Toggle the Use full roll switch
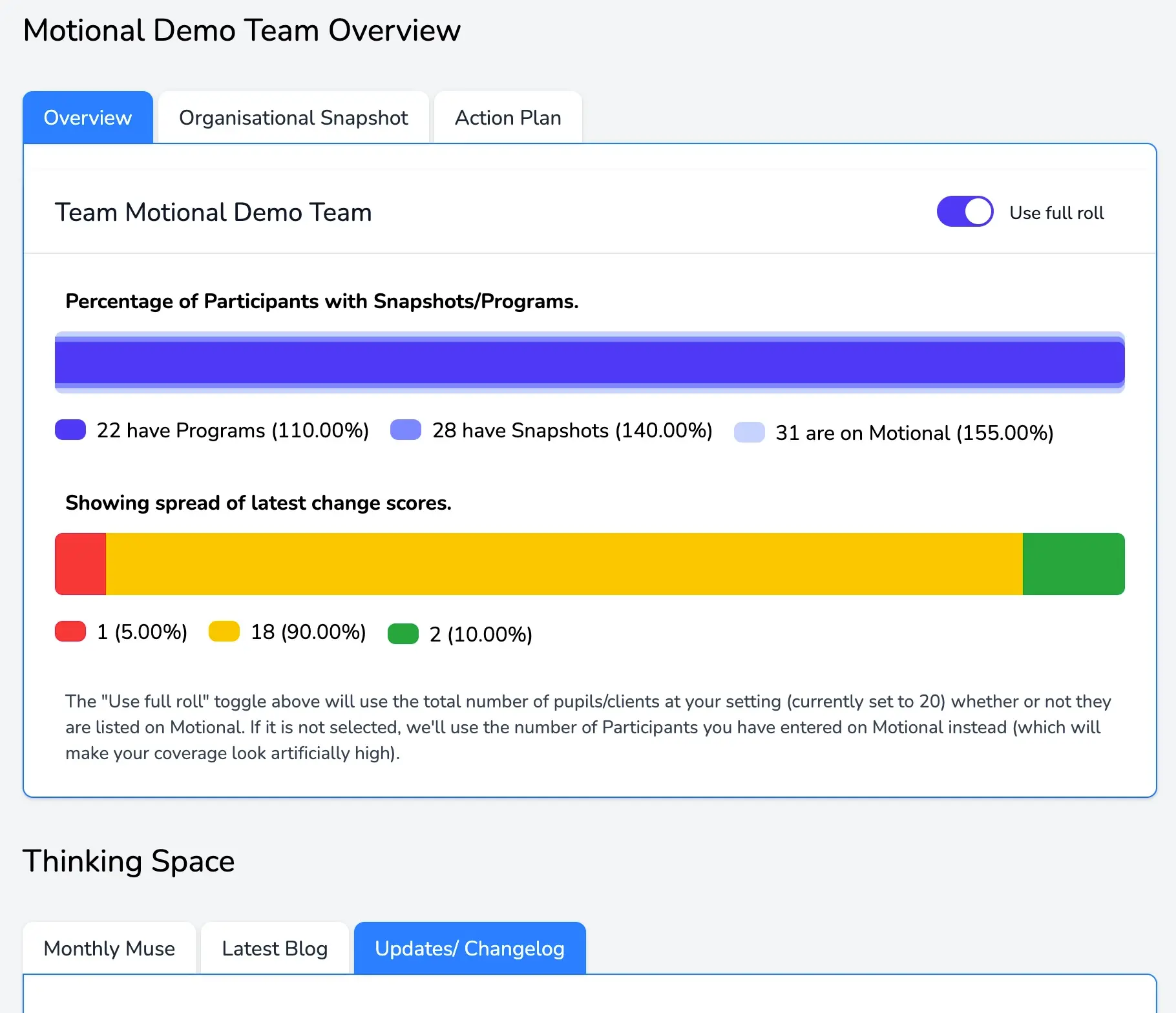The height and width of the screenshot is (1013, 1176). click(x=965, y=212)
